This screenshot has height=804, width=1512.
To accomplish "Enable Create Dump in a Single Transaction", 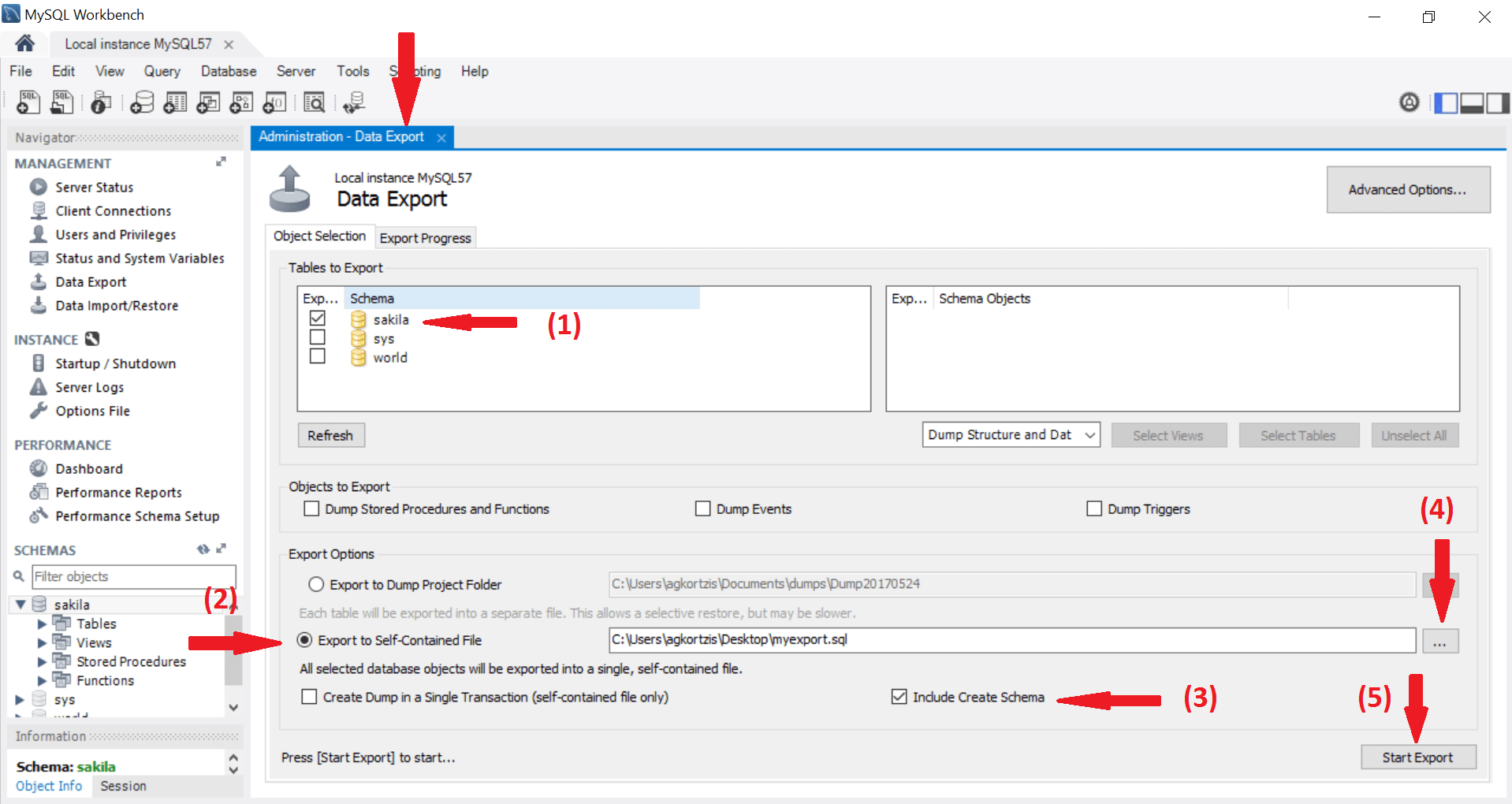I will click(x=310, y=697).
